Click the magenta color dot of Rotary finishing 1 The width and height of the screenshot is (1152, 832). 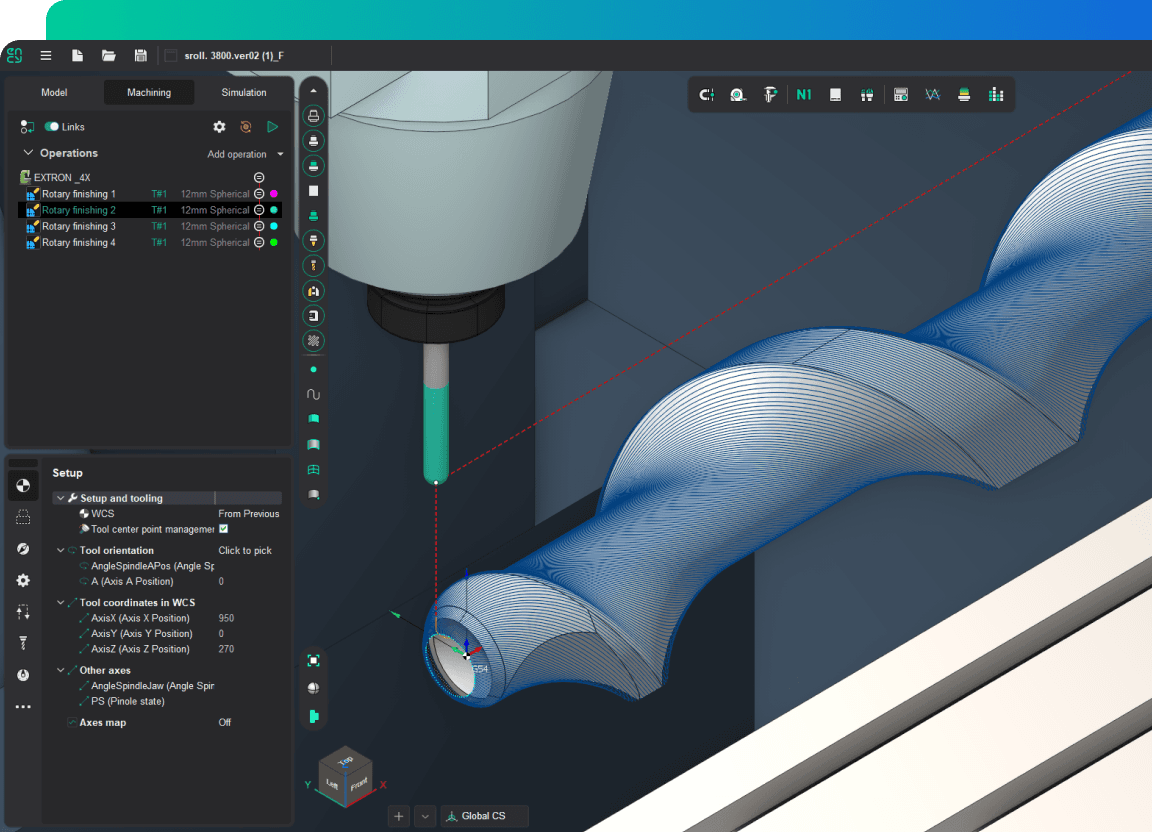click(x=274, y=194)
